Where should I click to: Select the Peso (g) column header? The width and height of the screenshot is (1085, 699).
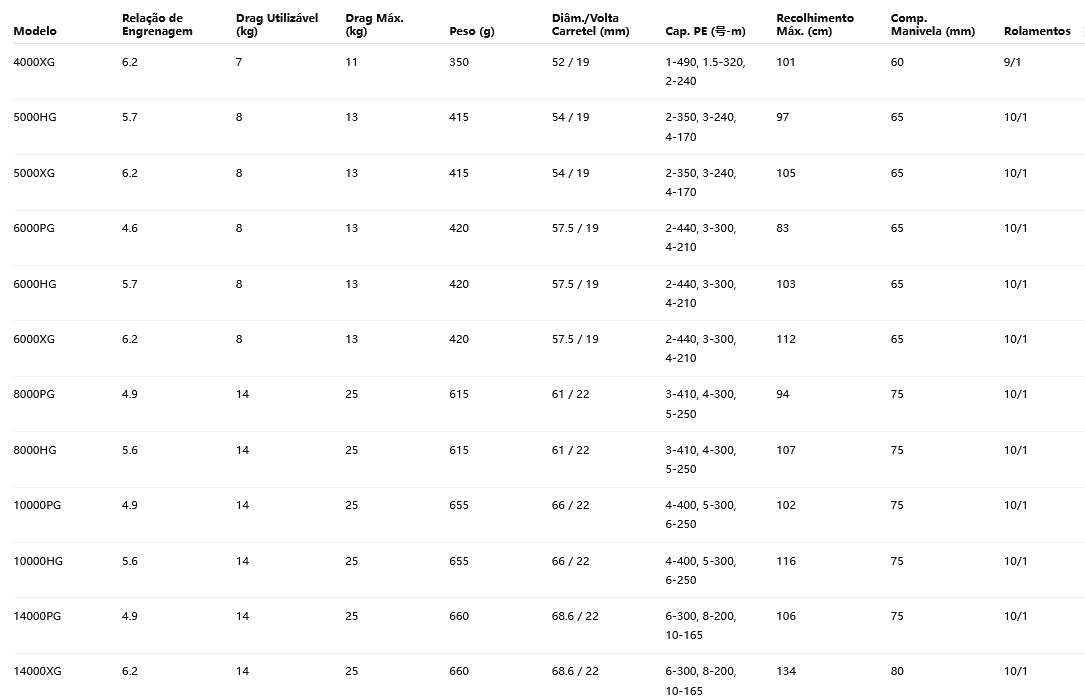click(472, 31)
